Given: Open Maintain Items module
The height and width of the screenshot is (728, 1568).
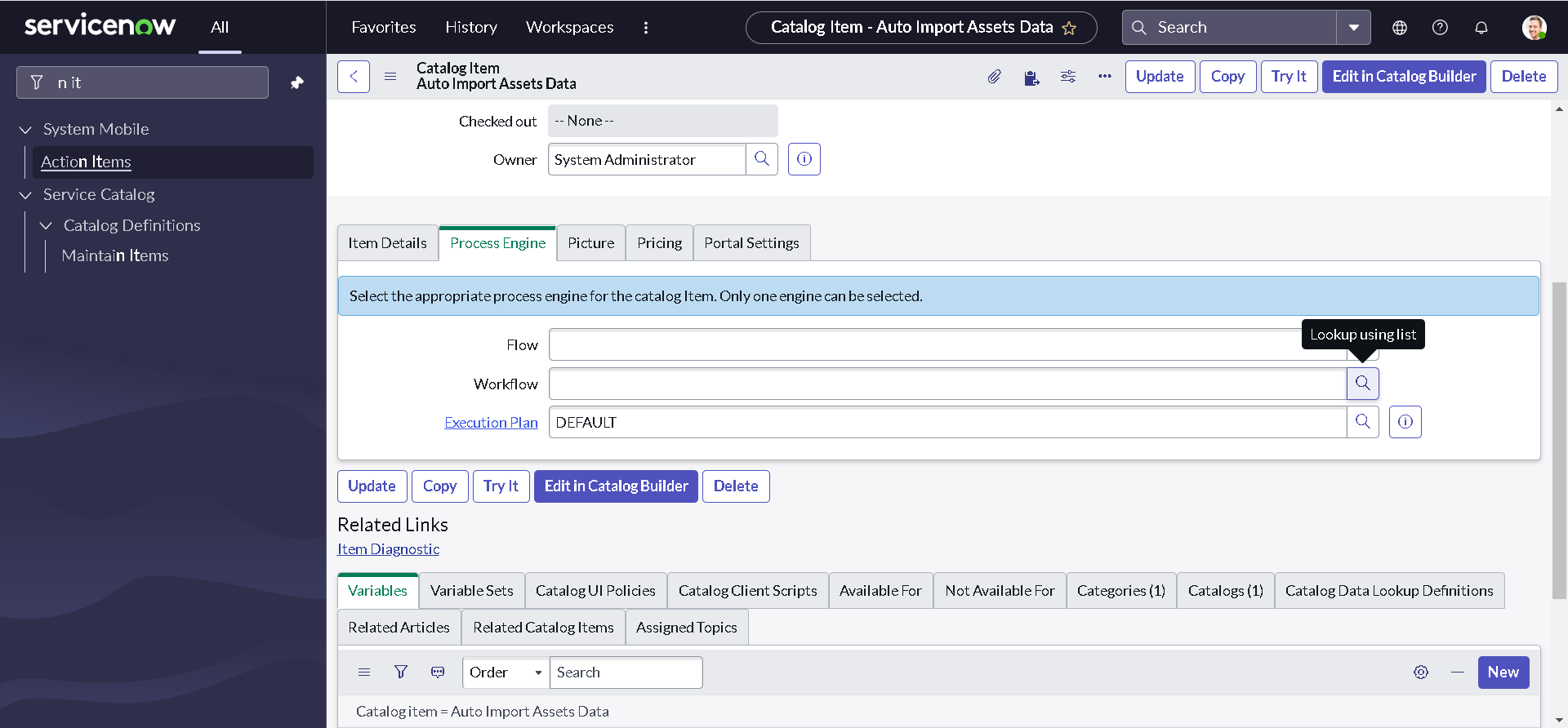Looking at the screenshot, I should click(115, 256).
